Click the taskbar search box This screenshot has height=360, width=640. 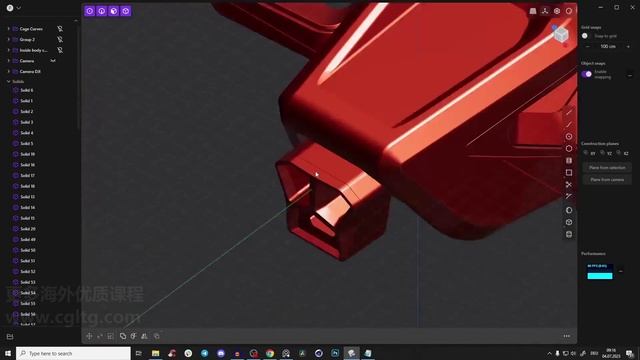point(73,353)
